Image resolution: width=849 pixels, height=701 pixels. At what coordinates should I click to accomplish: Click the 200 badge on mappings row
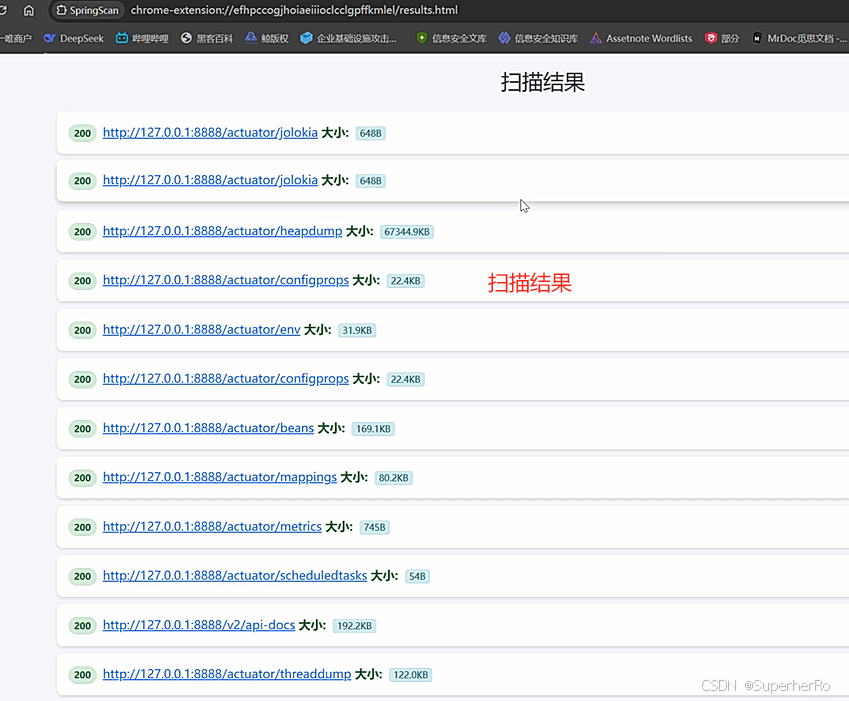pyautogui.click(x=82, y=478)
